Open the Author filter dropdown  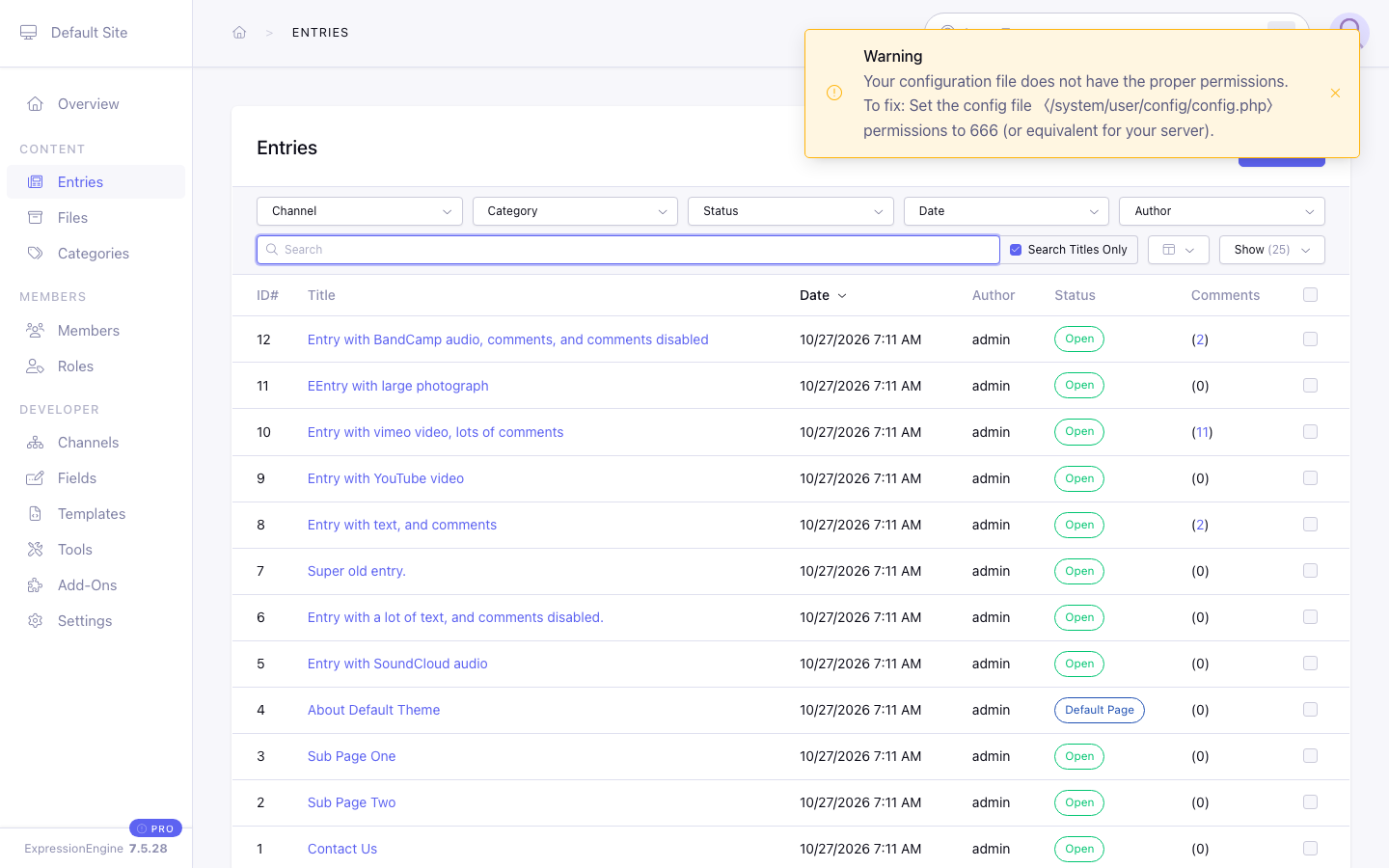click(1222, 211)
